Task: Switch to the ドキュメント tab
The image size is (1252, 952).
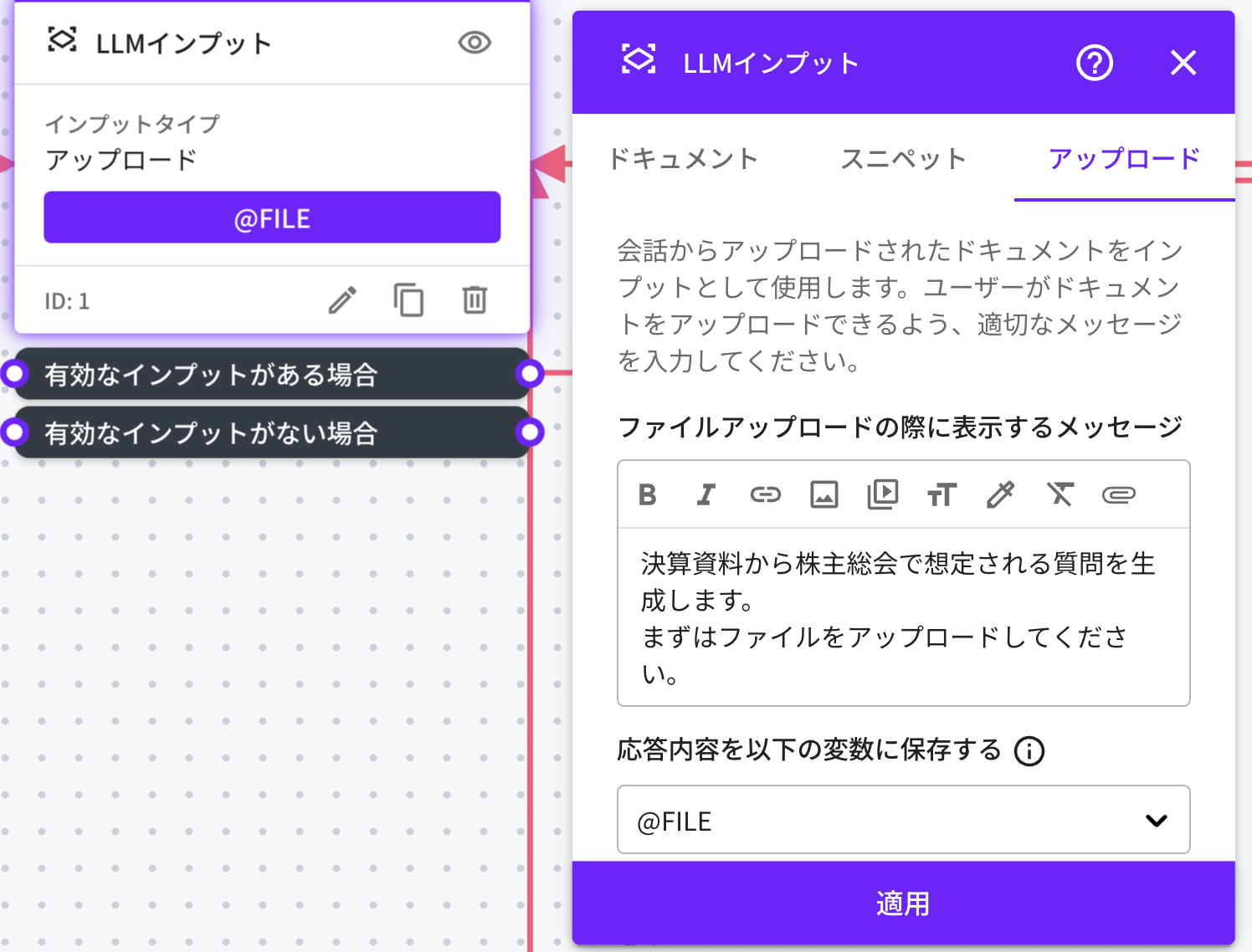Action: pos(683,159)
